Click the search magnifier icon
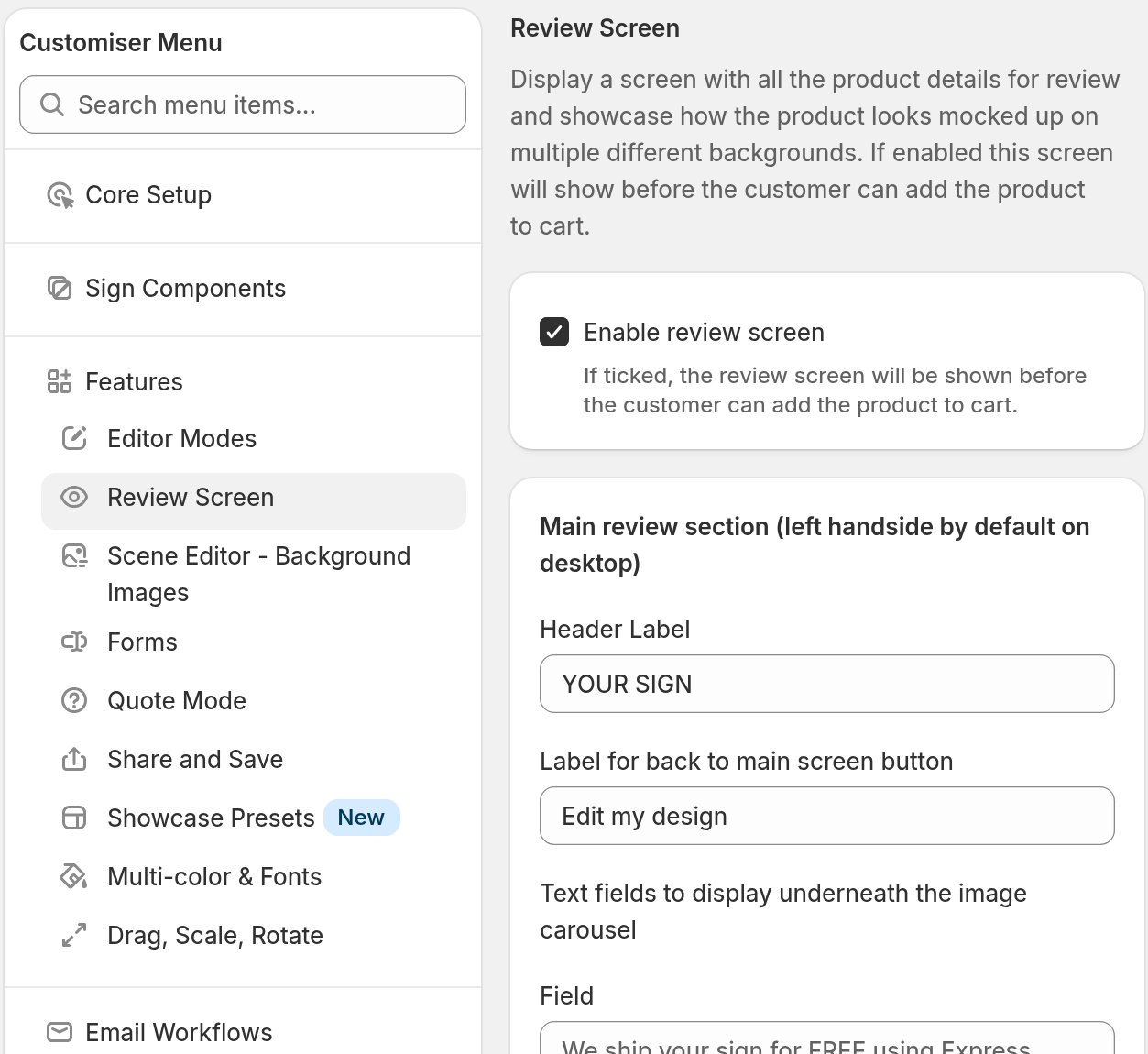 tap(52, 104)
